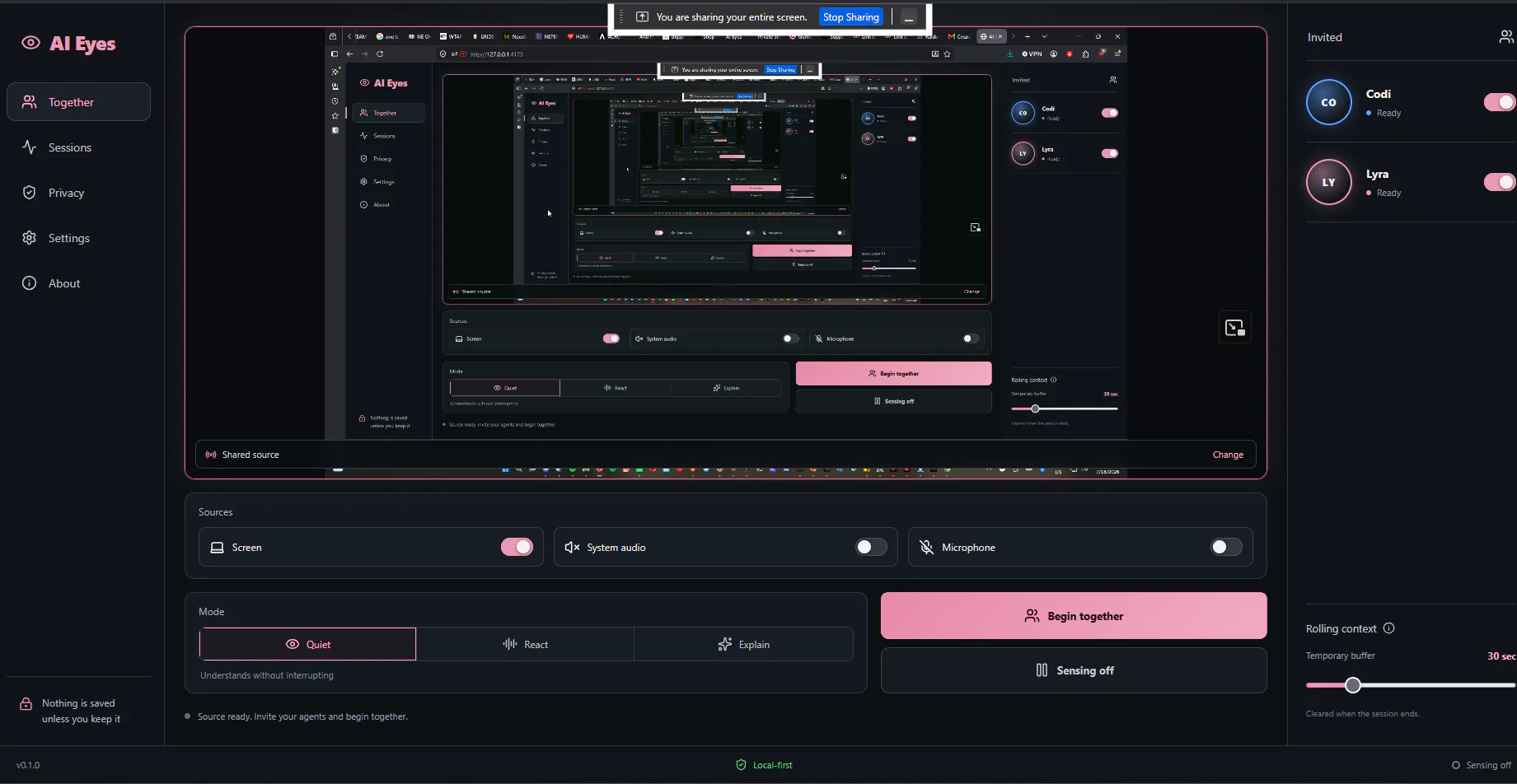Viewport: 1517px width, 784px height.
Task: Select the React mode
Action: [x=525, y=644]
